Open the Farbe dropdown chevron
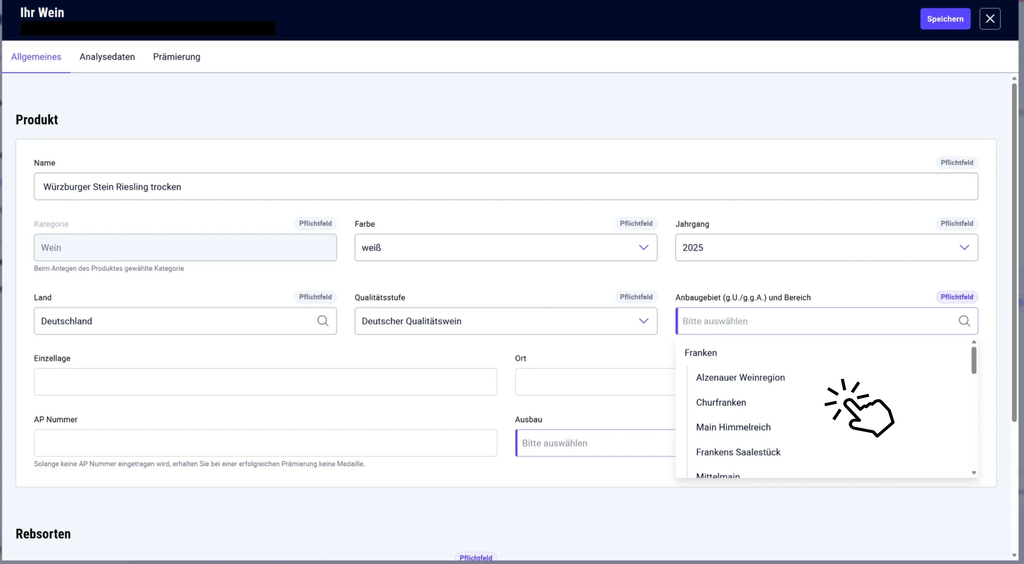 (x=643, y=247)
